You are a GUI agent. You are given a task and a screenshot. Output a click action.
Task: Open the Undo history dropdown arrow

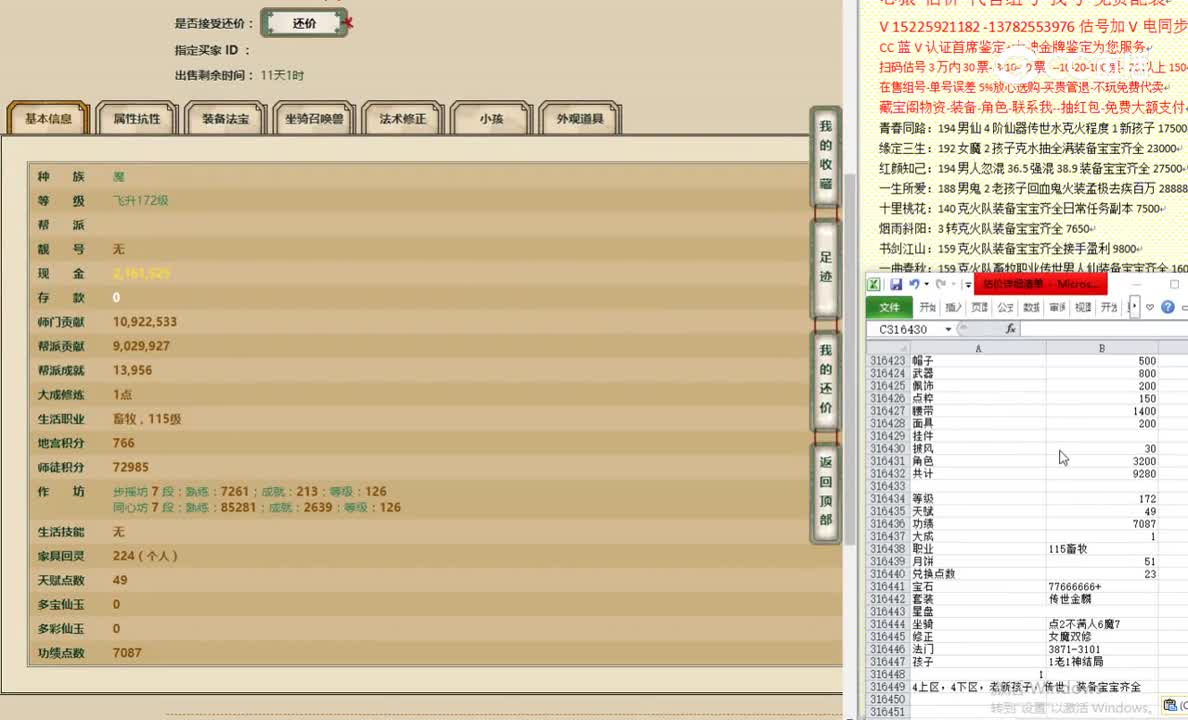[927, 285]
